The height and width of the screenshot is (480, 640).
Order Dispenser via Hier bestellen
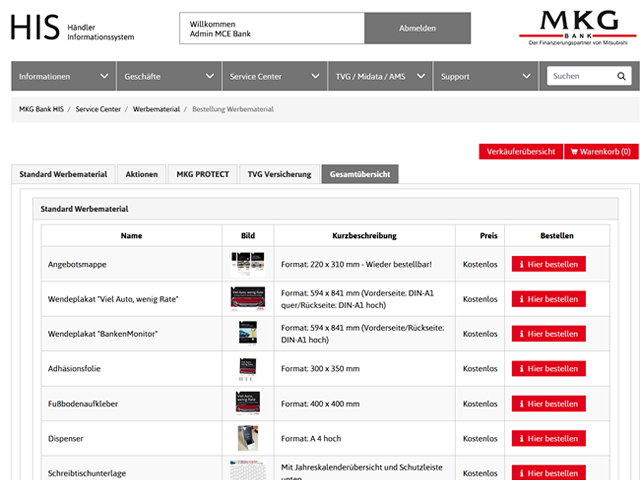coord(549,438)
